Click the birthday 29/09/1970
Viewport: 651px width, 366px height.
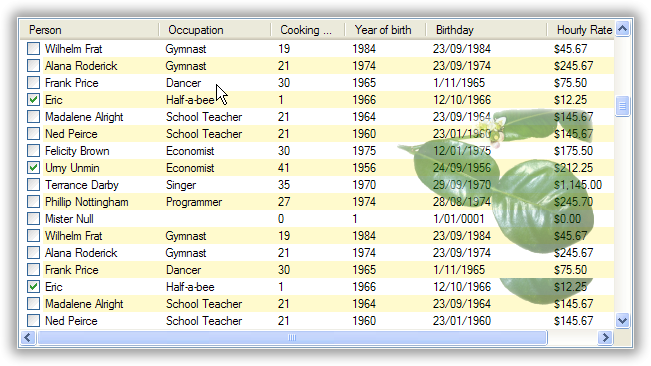point(462,185)
